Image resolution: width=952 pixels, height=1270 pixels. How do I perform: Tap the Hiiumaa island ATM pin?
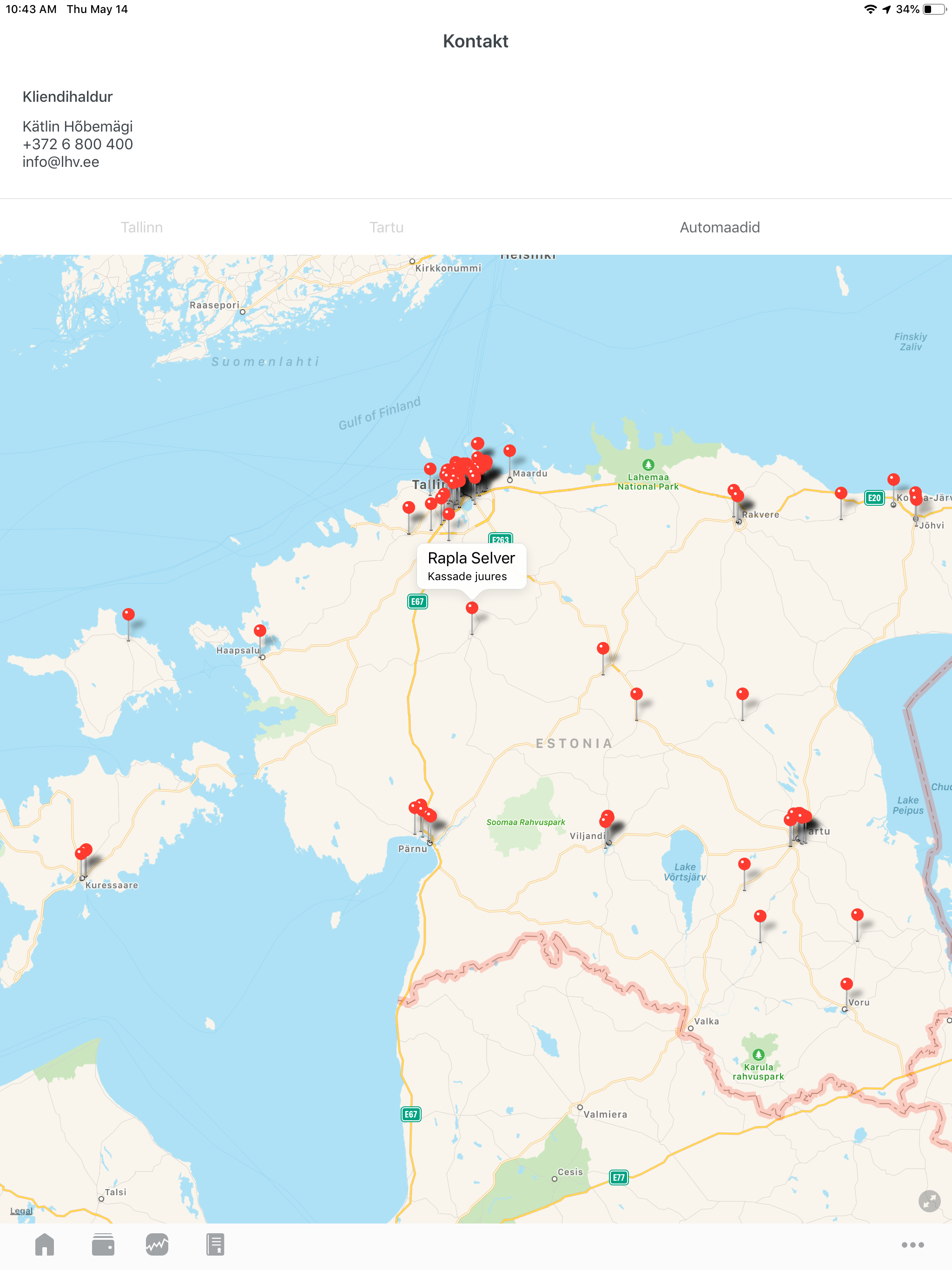[x=129, y=615]
